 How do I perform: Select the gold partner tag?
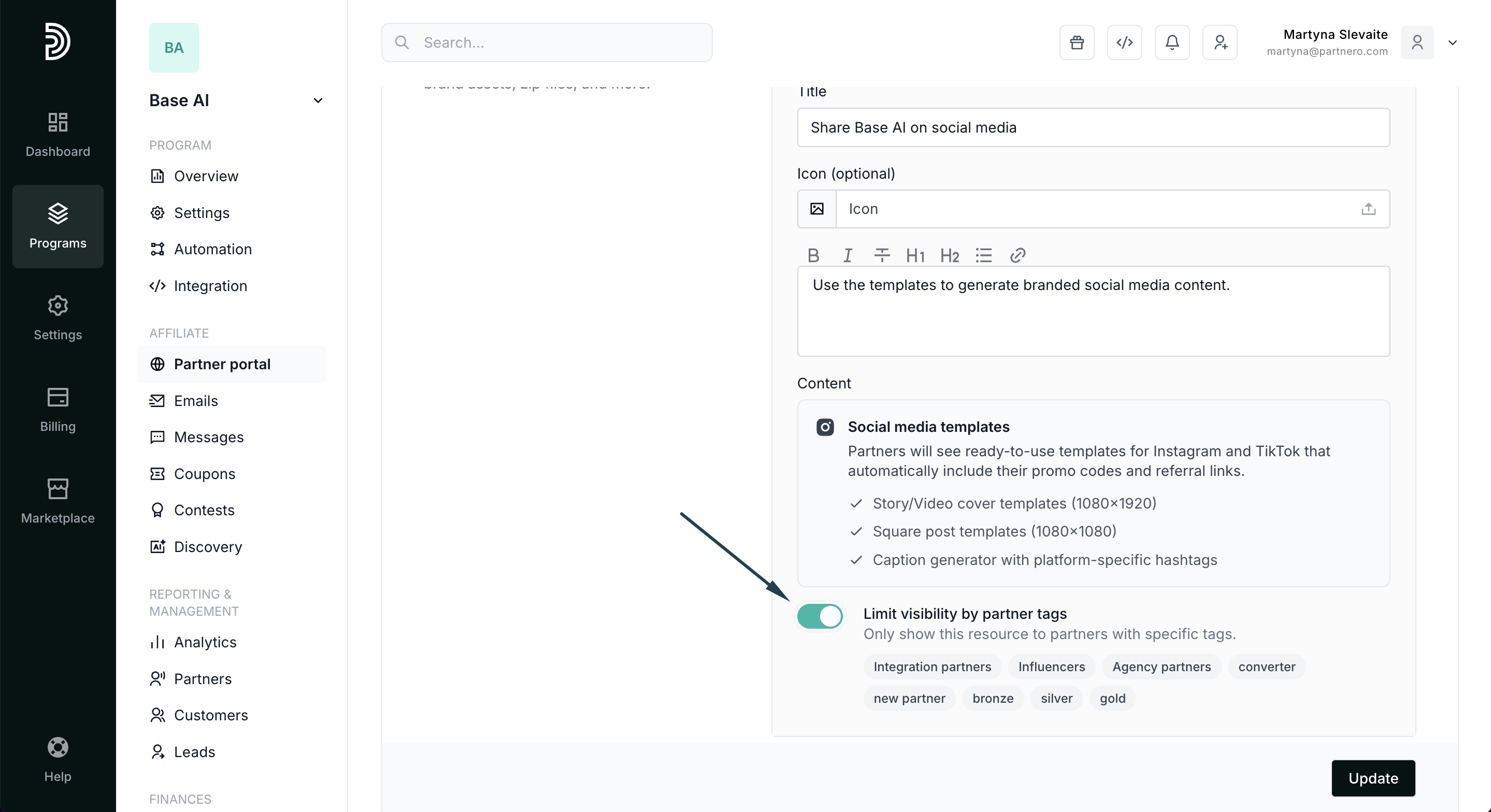pos(1112,699)
